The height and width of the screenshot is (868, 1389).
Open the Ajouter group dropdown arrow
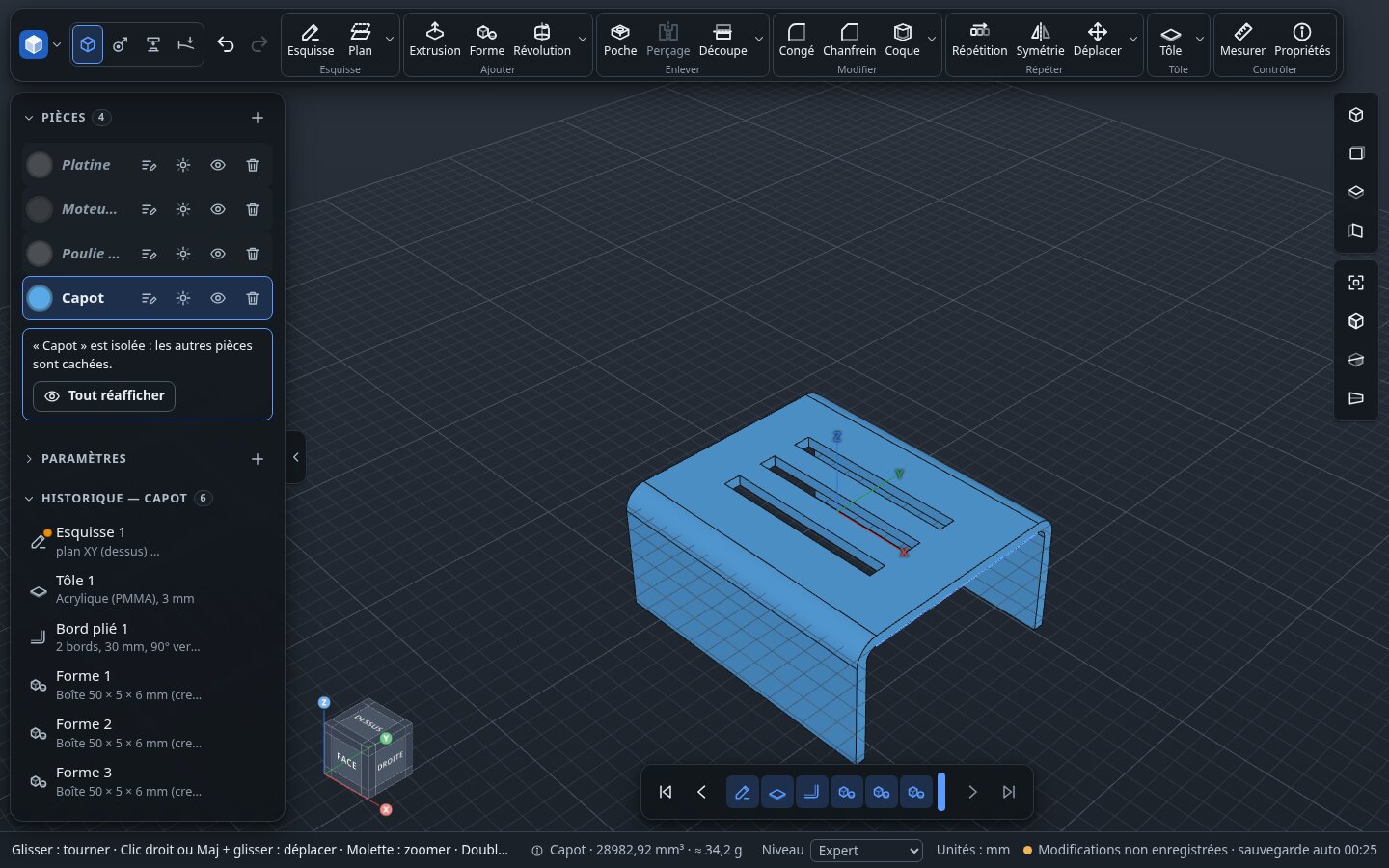coord(583,40)
